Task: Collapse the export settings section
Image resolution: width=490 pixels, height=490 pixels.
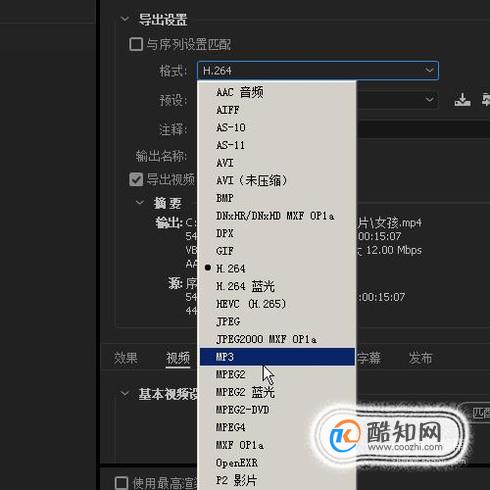Action: [x=125, y=19]
